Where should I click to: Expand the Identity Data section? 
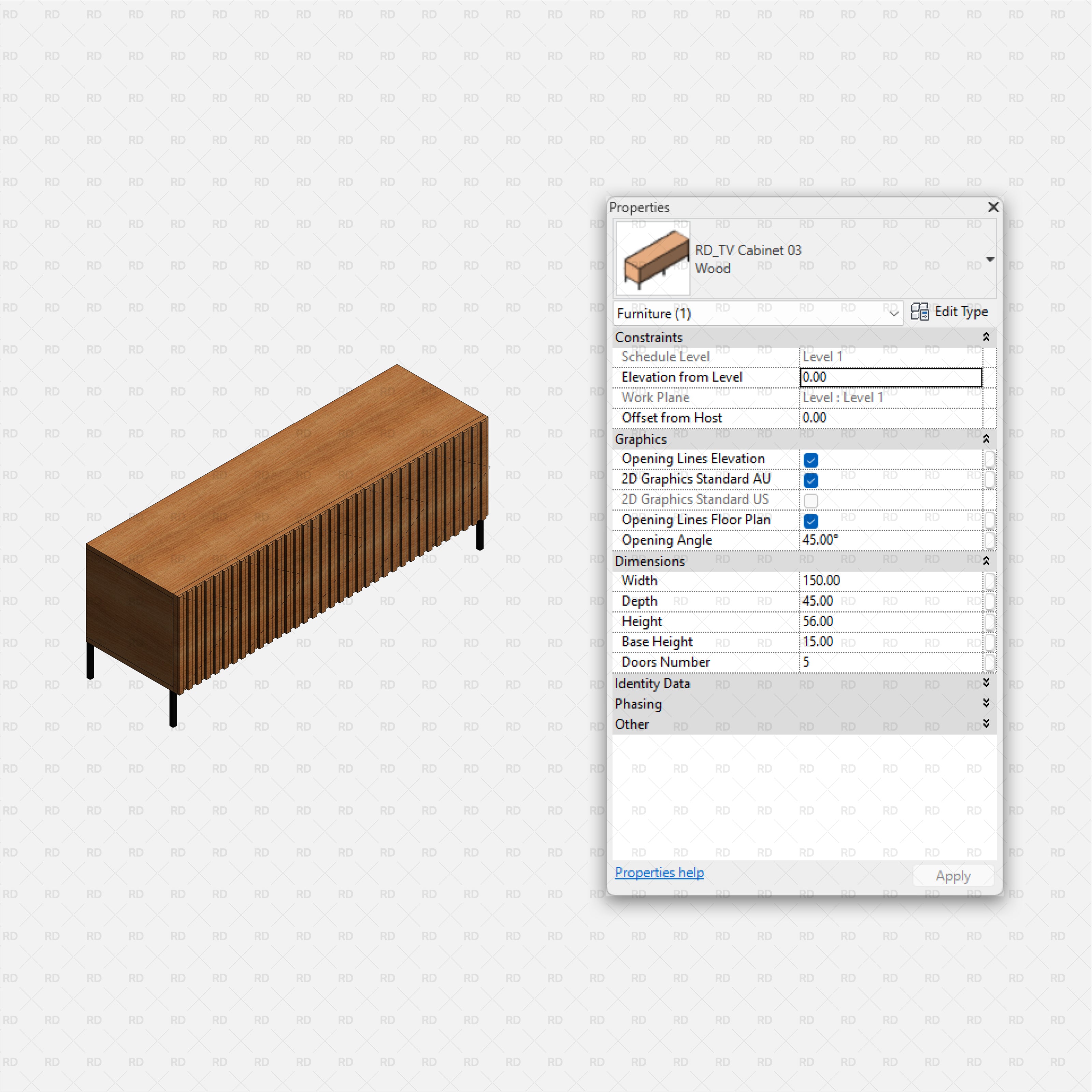(986, 683)
